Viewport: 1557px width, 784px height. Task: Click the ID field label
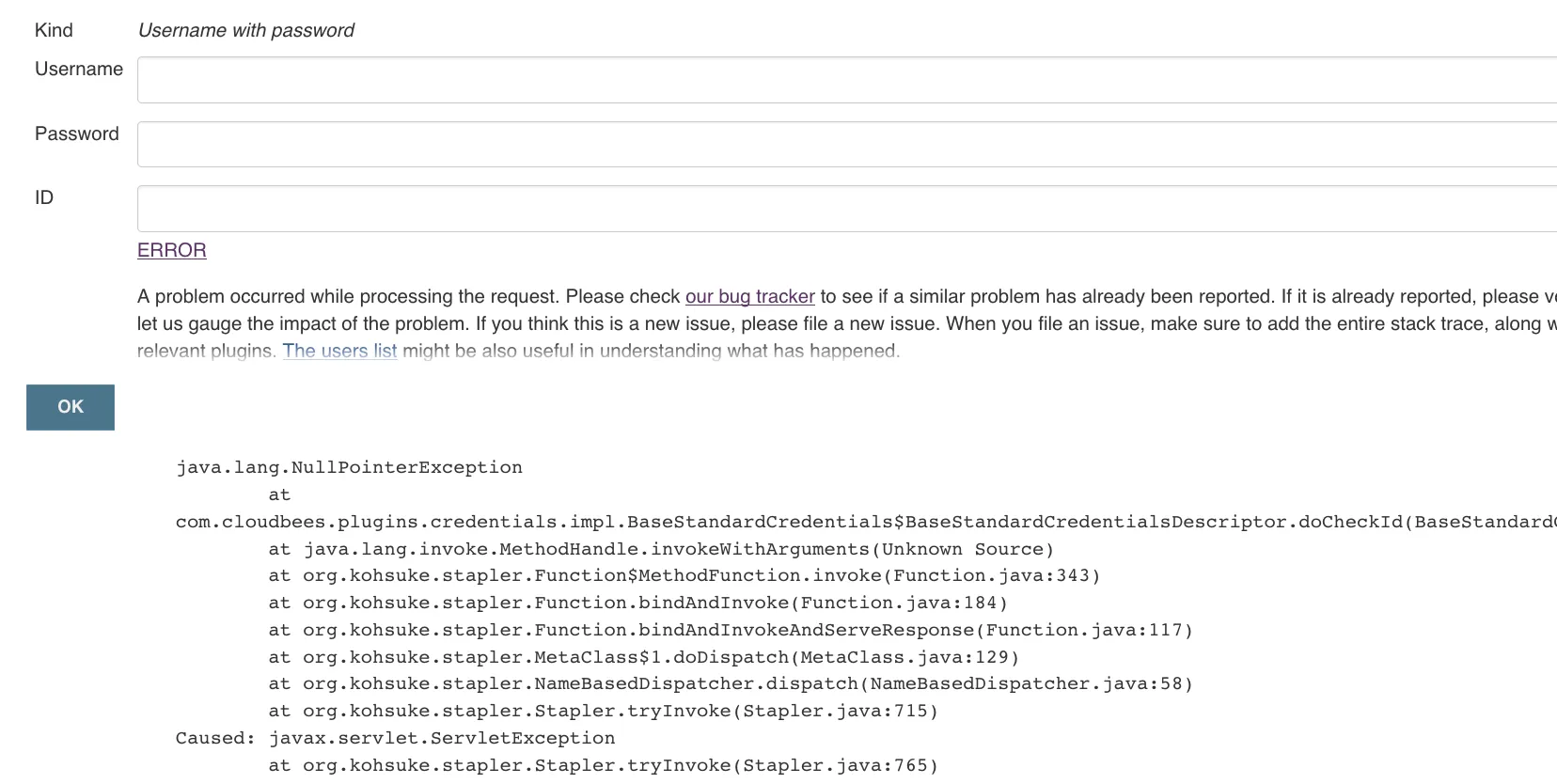point(44,197)
